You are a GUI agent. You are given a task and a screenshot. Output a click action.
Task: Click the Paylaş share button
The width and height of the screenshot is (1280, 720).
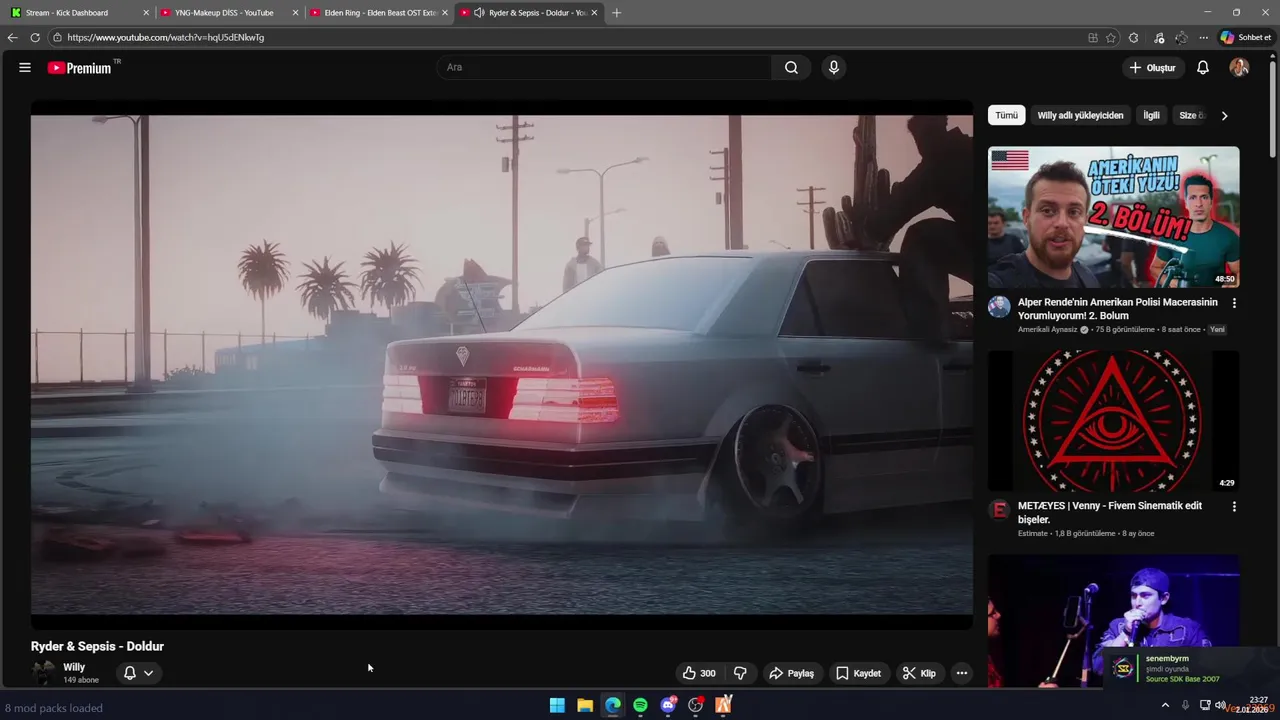(791, 673)
